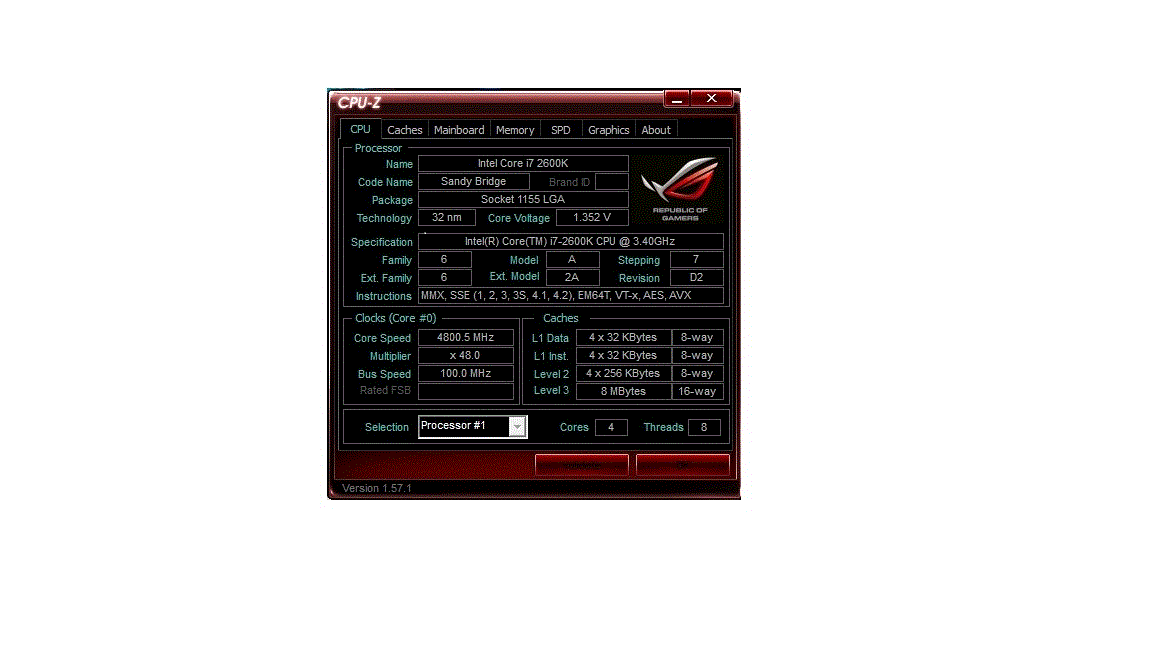Click the Specification field with i7-2600K CPU @ 3.40GHz

tap(571, 241)
